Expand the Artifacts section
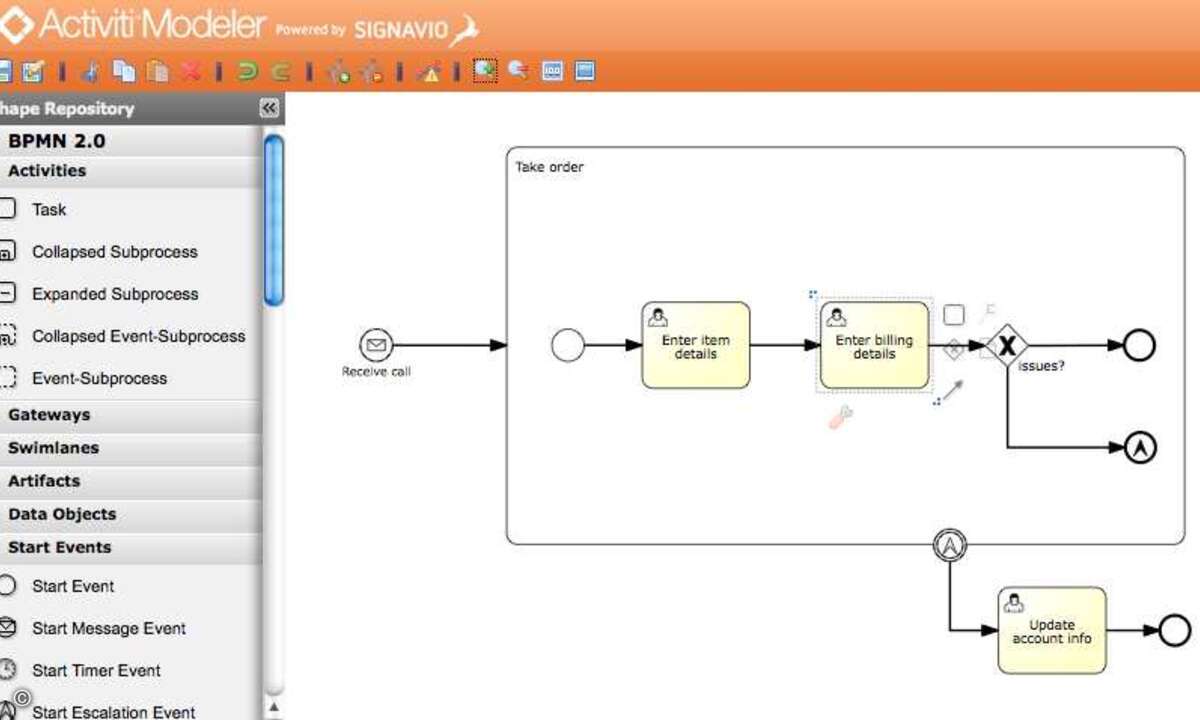The height and width of the screenshot is (720, 1200). click(131, 481)
